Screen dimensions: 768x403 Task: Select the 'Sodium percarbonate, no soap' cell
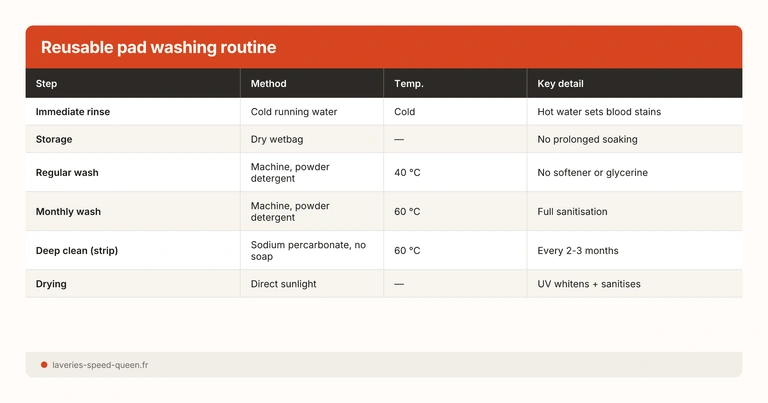308,251
